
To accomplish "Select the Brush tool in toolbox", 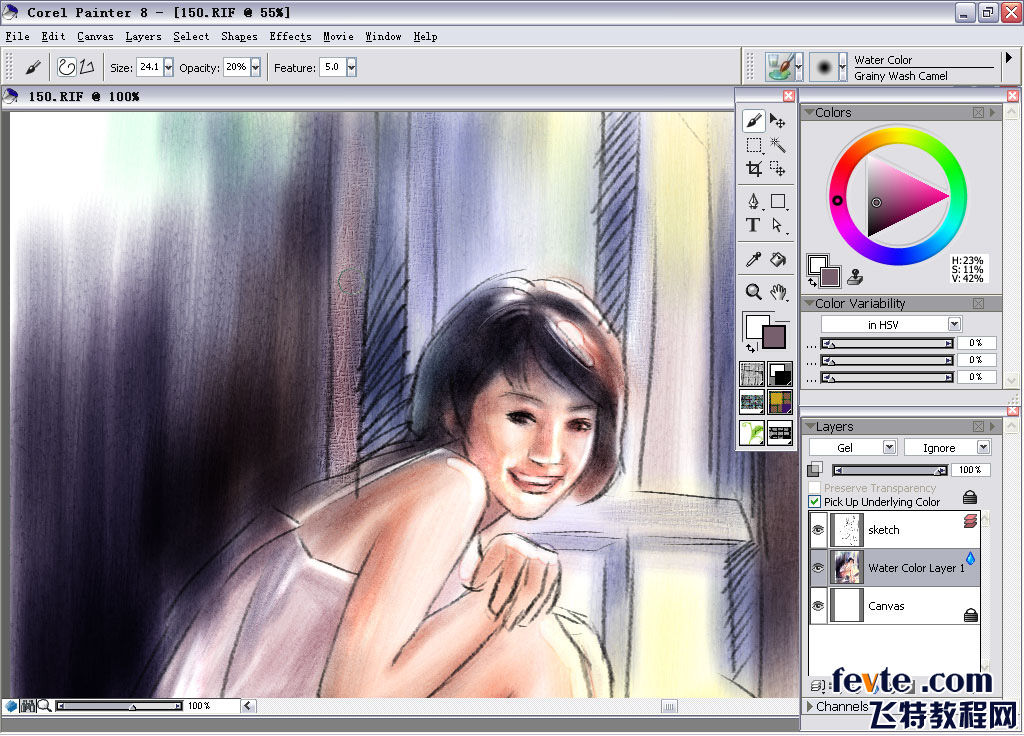I will pos(753,121).
